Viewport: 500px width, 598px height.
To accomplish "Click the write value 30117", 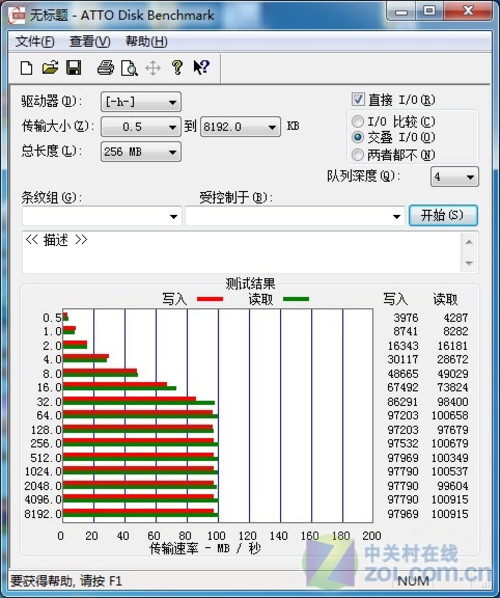I will [x=403, y=359].
